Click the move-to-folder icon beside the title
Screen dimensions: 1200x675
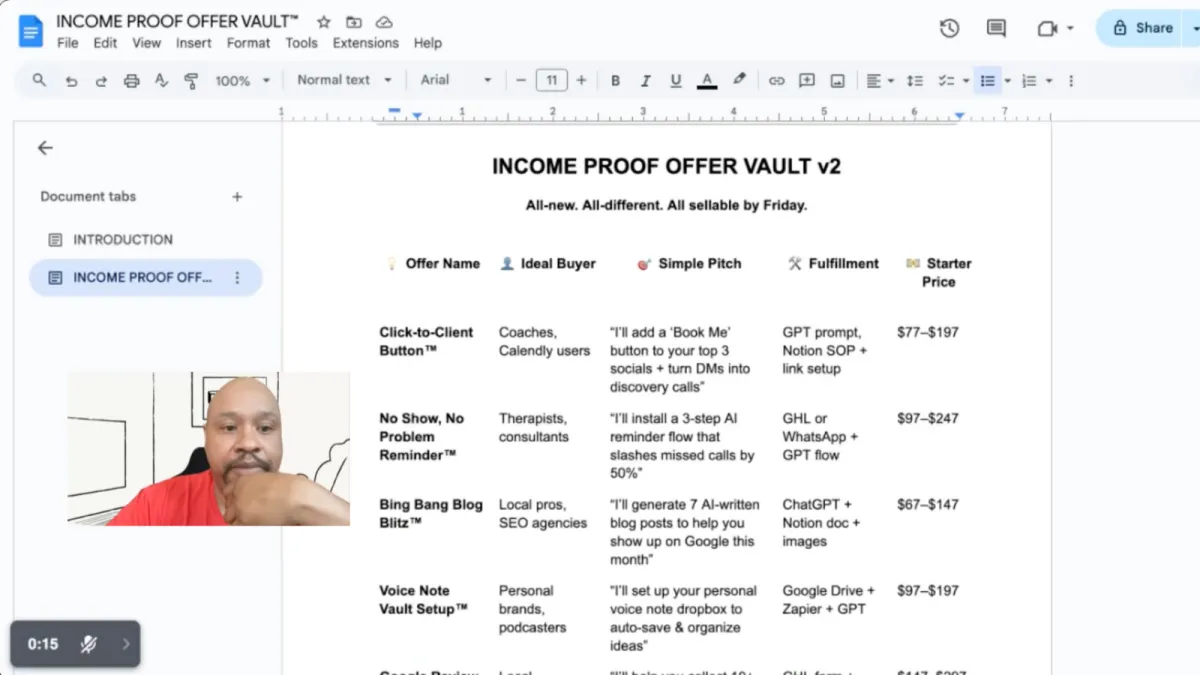coord(354,22)
